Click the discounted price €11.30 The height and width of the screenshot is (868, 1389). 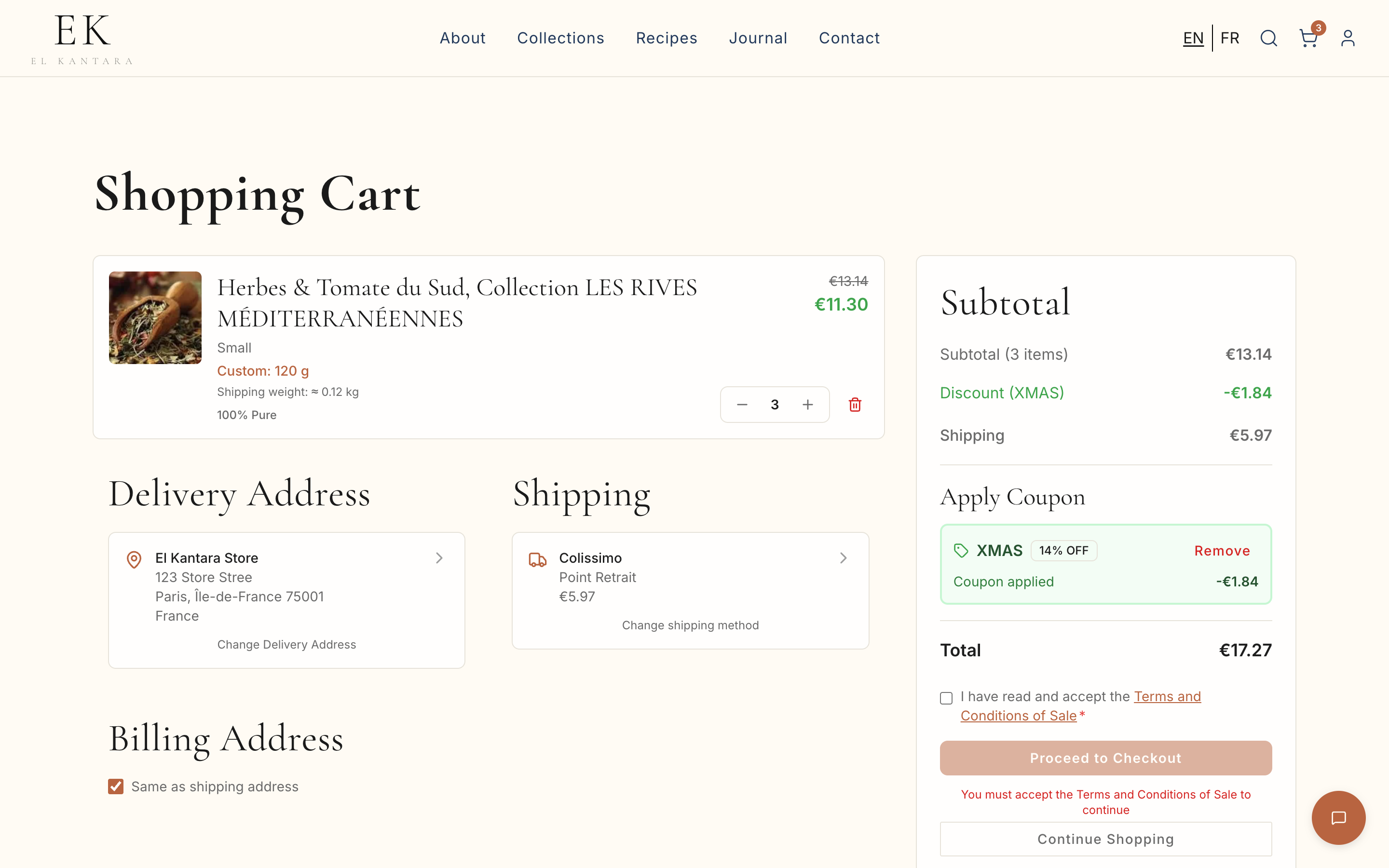pyautogui.click(x=841, y=304)
